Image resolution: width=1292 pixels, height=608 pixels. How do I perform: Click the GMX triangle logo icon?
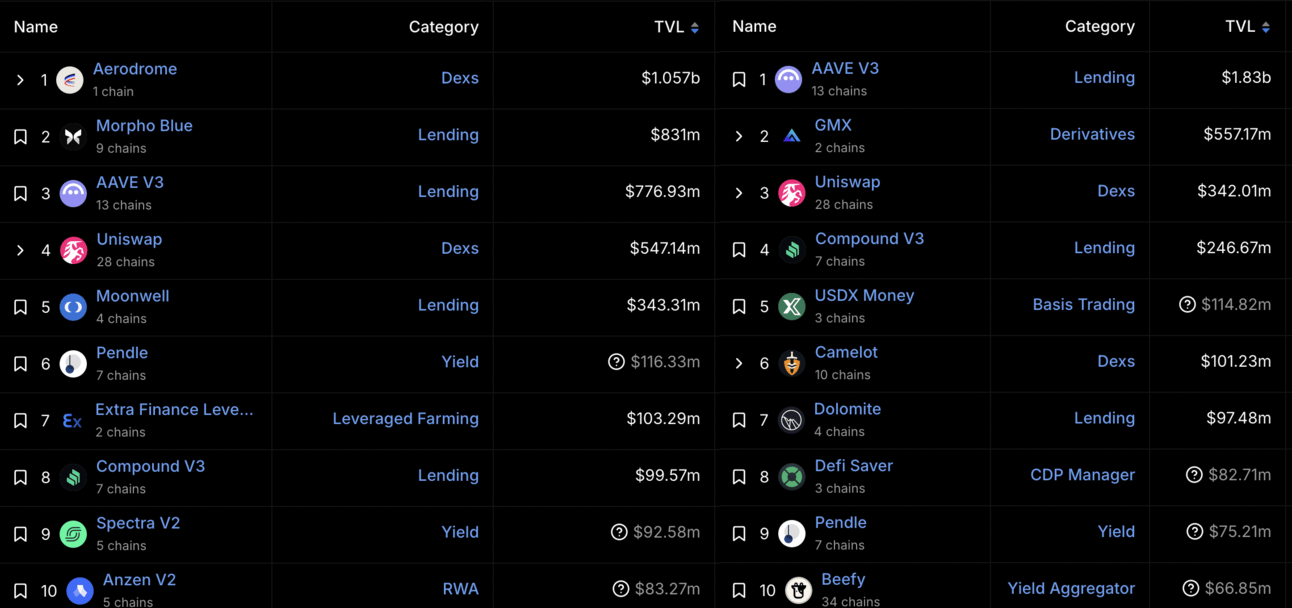pyautogui.click(x=792, y=136)
